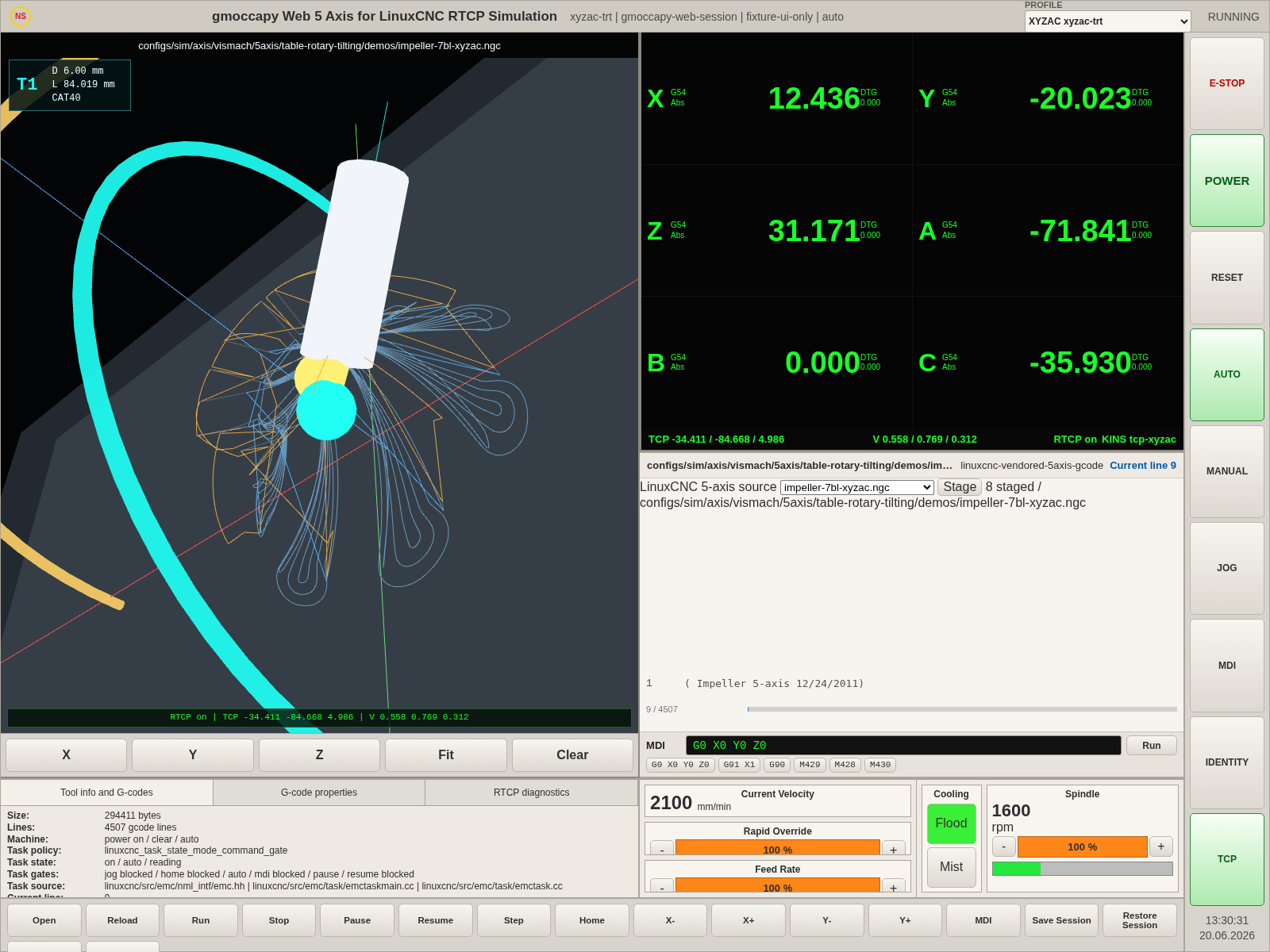Increase Rapid Override with plus
This screenshot has height=952, width=1270.
pos(893,848)
